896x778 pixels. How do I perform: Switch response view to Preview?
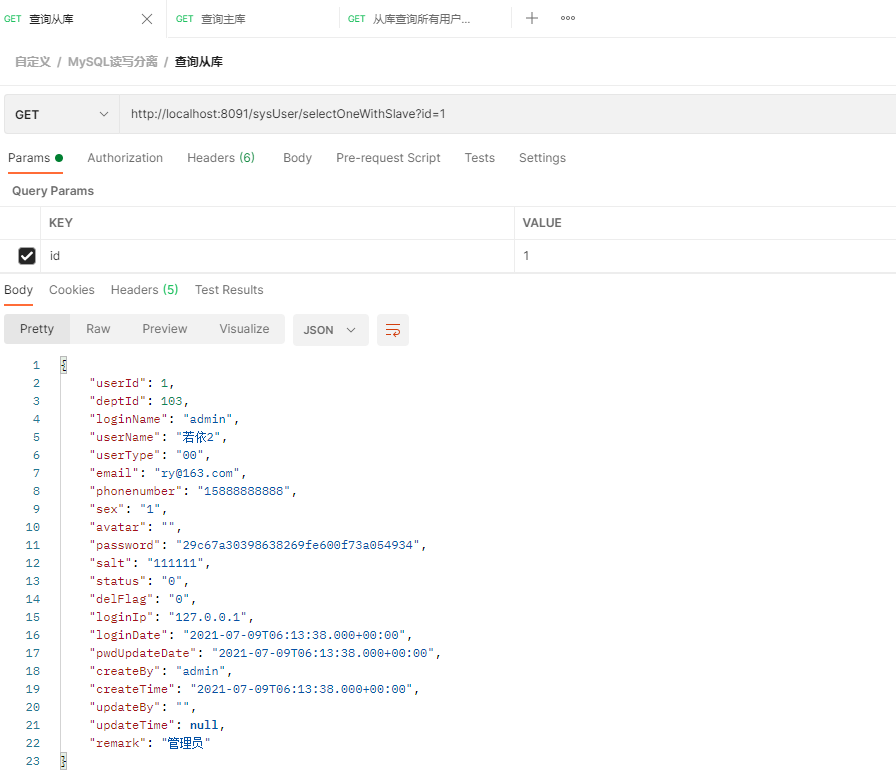[165, 329]
